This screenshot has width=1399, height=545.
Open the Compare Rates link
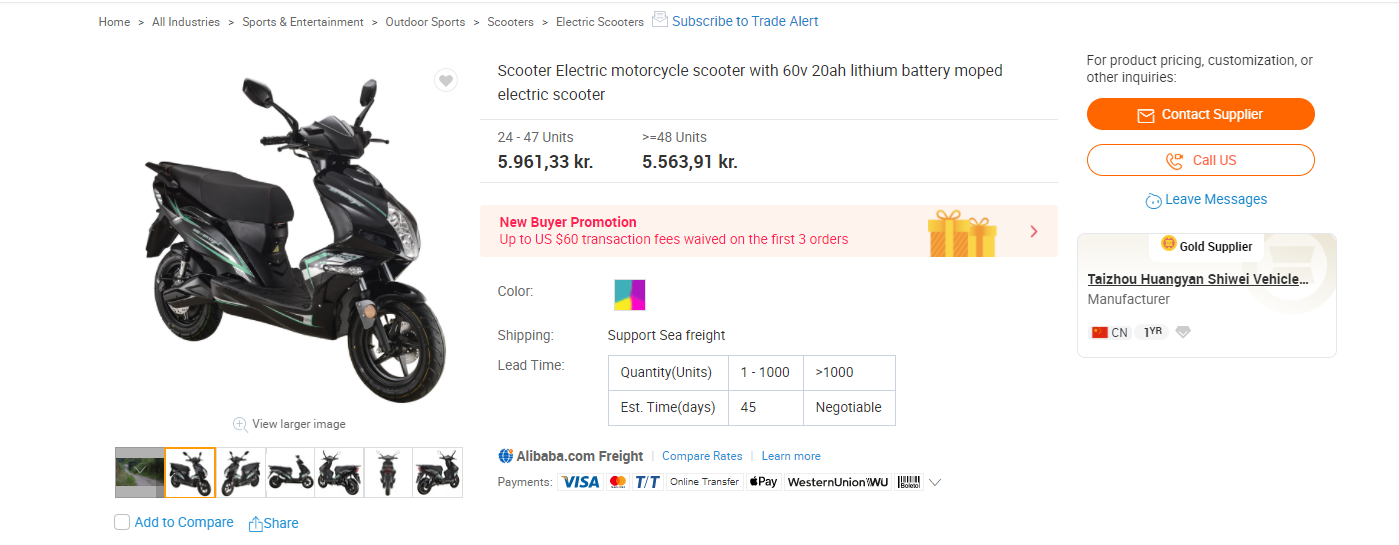pyautogui.click(x=702, y=456)
